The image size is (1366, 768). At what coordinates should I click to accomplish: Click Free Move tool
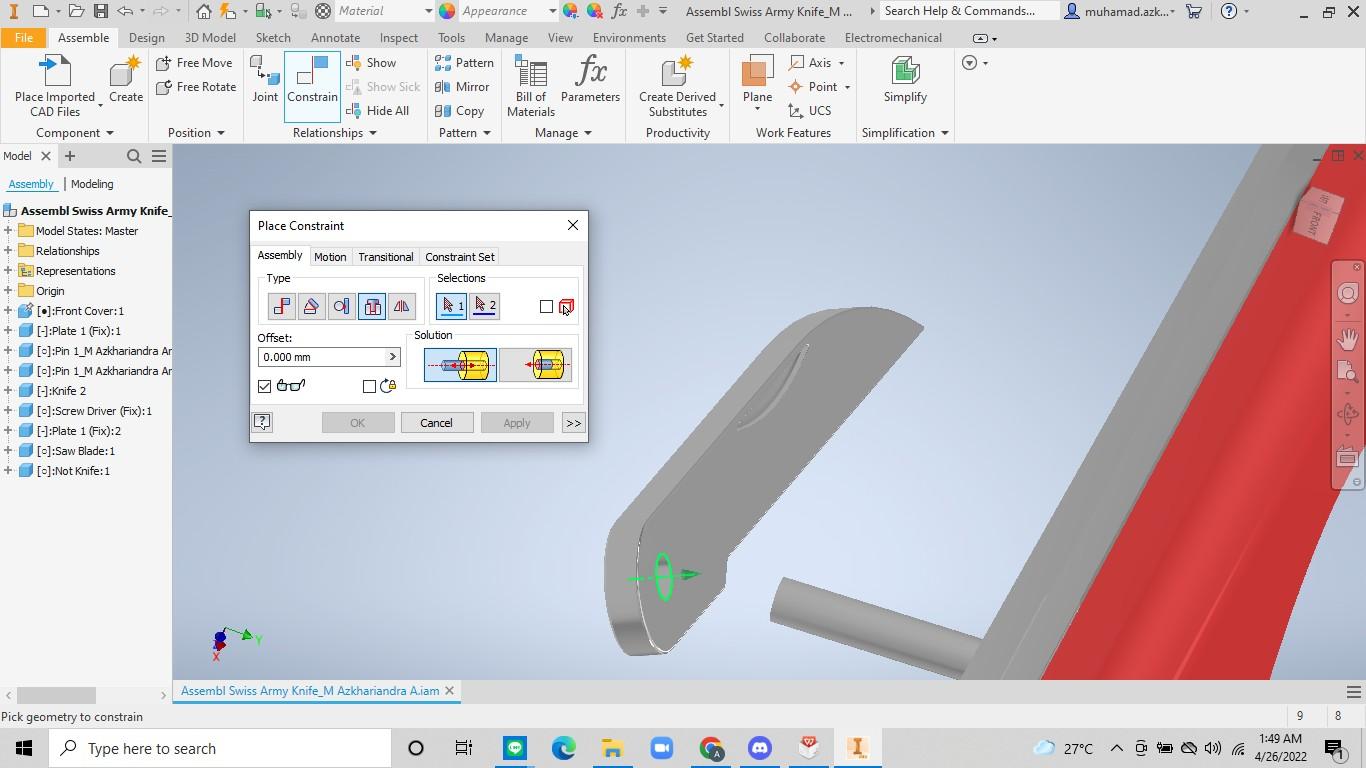point(195,63)
